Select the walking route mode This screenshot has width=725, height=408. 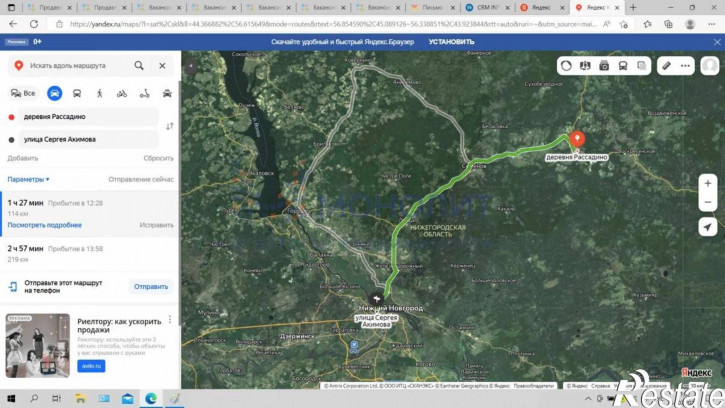pos(99,93)
